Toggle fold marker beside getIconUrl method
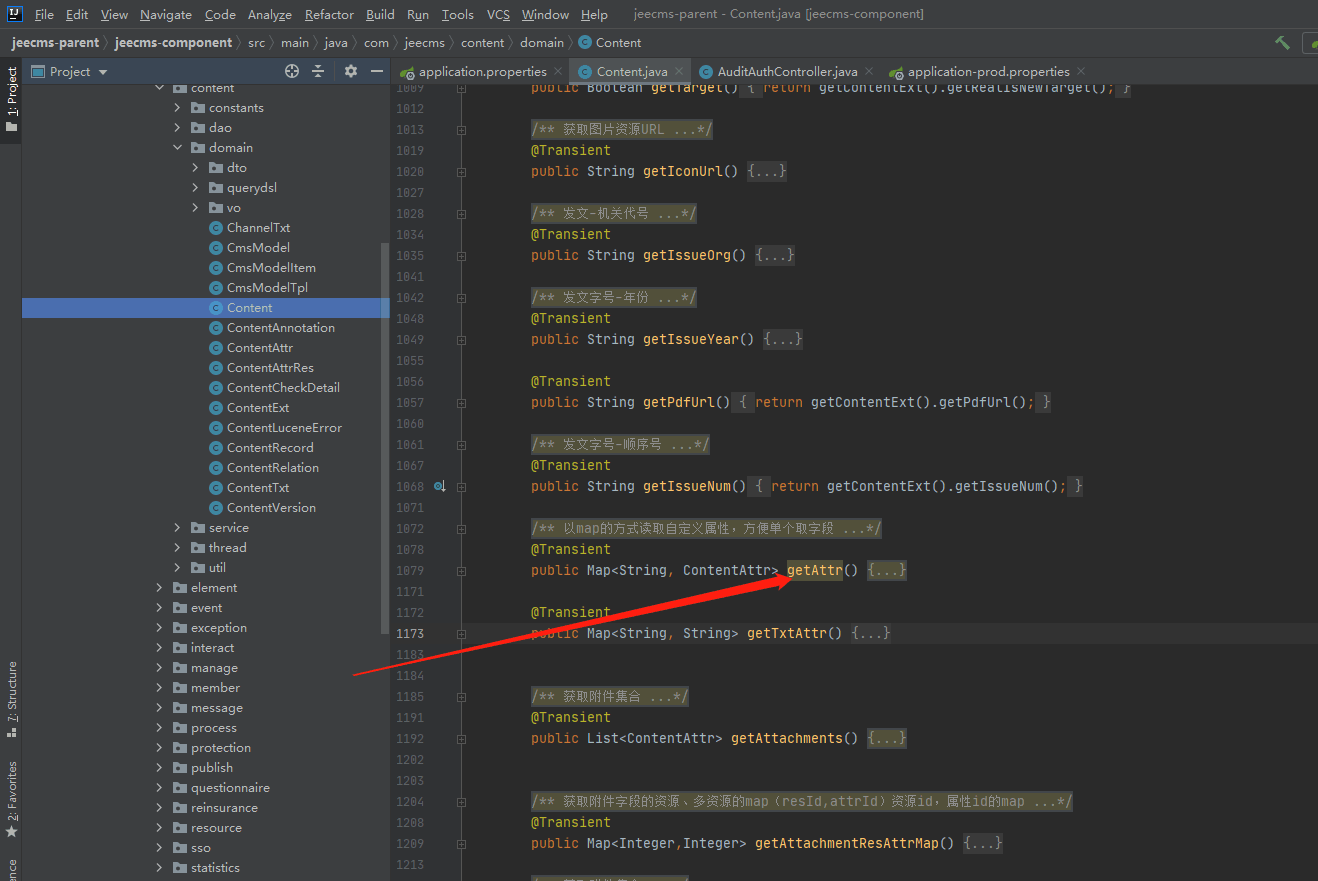Viewport: 1318px width, 881px height. pyautogui.click(x=461, y=172)
